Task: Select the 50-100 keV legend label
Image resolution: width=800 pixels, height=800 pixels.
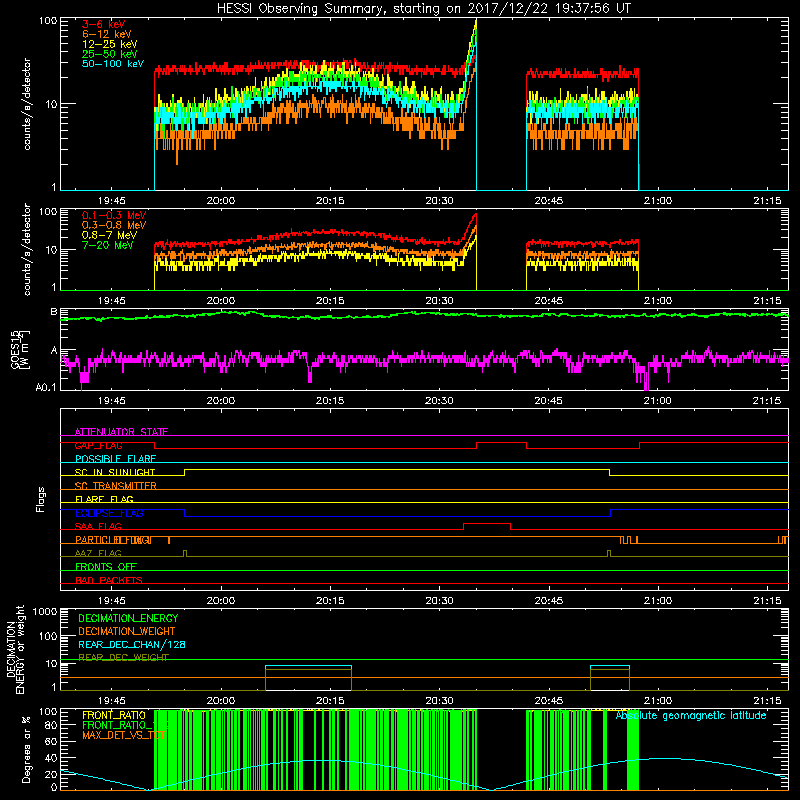Action: click(x=113, y=64)
